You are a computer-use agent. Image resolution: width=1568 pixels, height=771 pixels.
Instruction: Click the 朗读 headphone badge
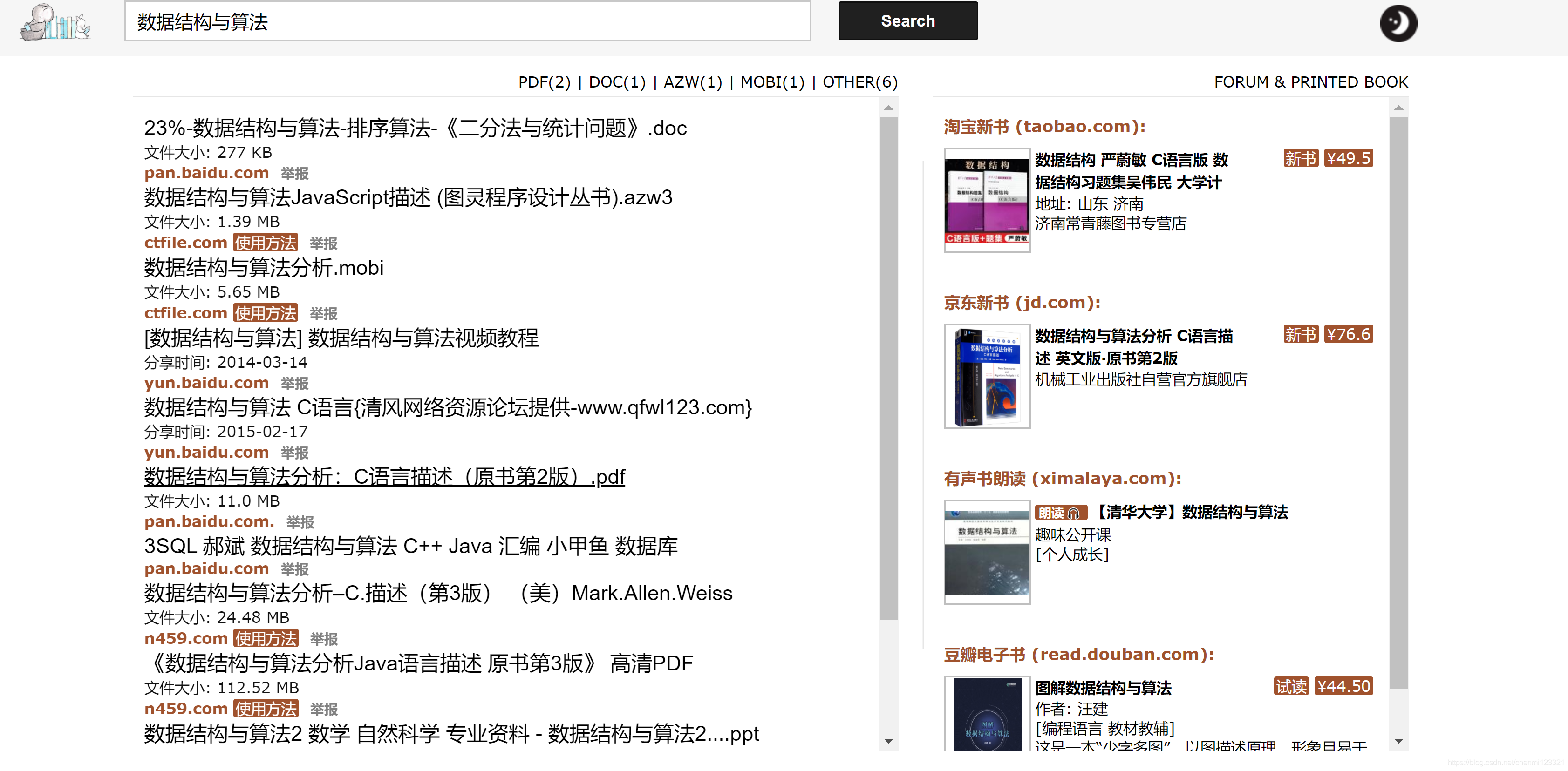point(1060,513)
